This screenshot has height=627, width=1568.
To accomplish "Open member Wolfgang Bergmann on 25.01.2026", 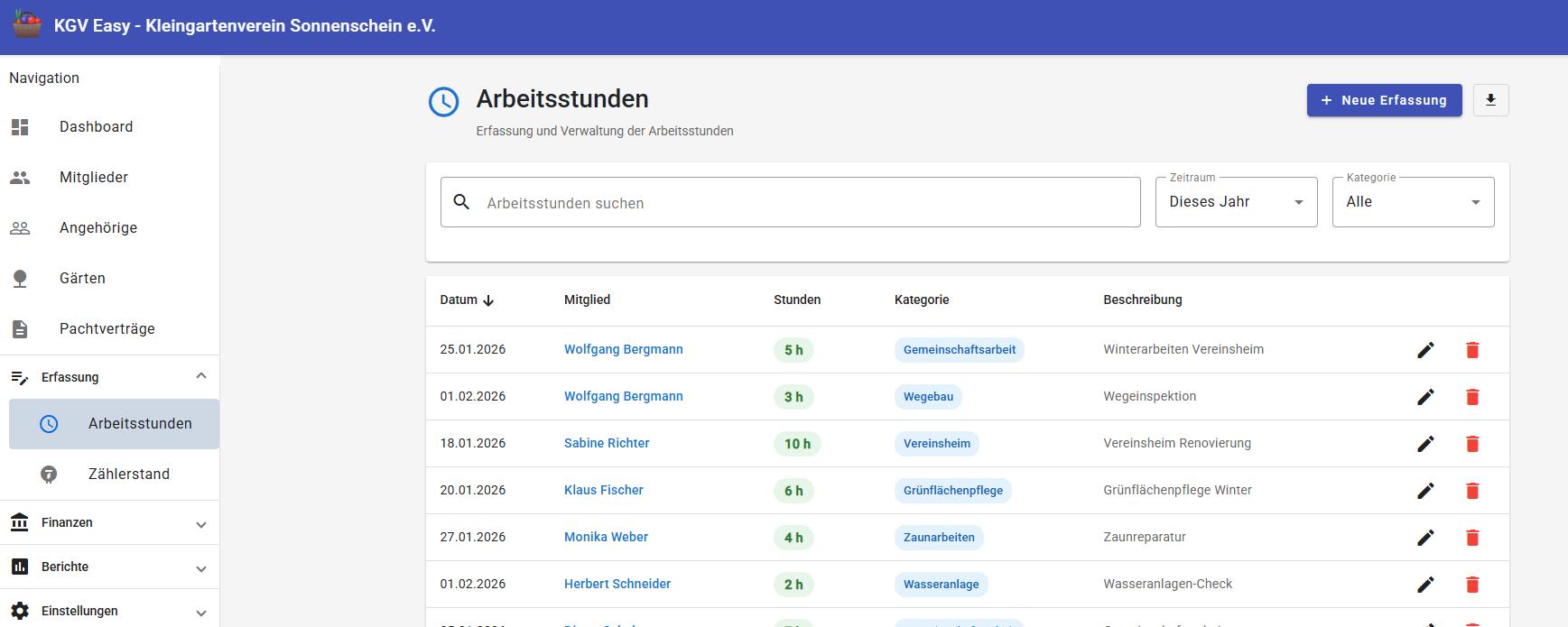I will pos(623,349).
